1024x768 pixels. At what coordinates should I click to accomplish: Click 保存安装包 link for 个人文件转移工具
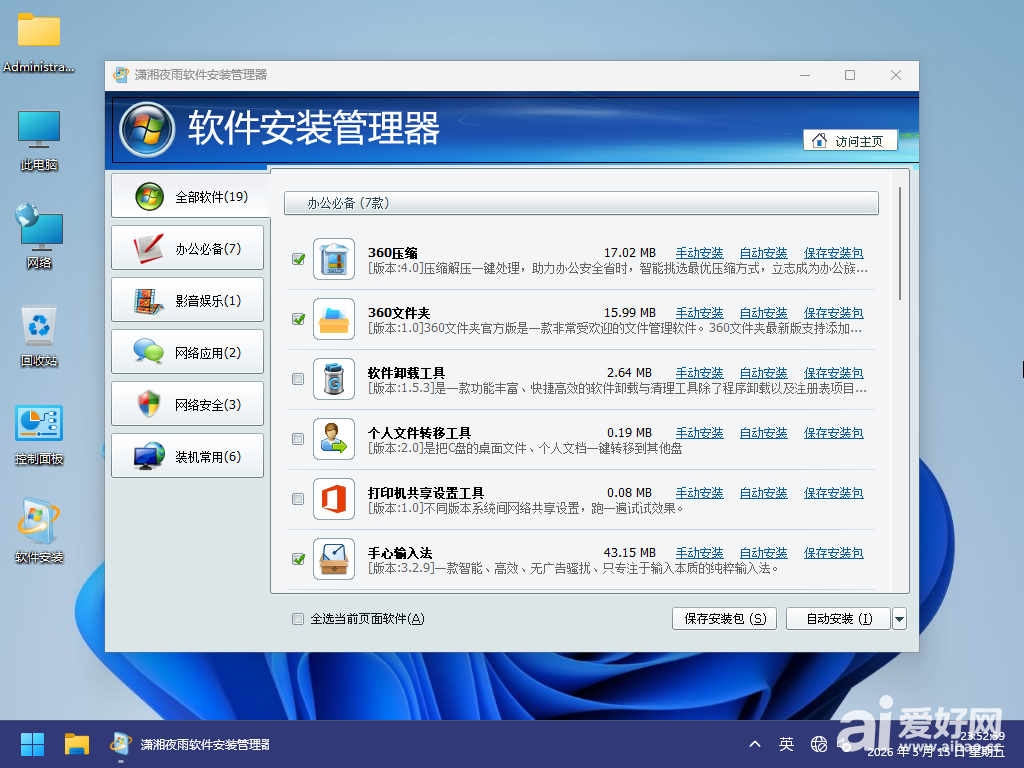pyautogui.click(x=833, y=434)
